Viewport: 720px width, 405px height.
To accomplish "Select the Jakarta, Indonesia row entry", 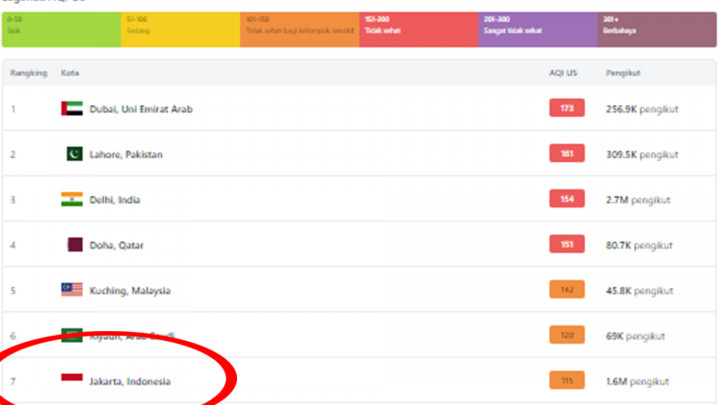I will 129,381.
